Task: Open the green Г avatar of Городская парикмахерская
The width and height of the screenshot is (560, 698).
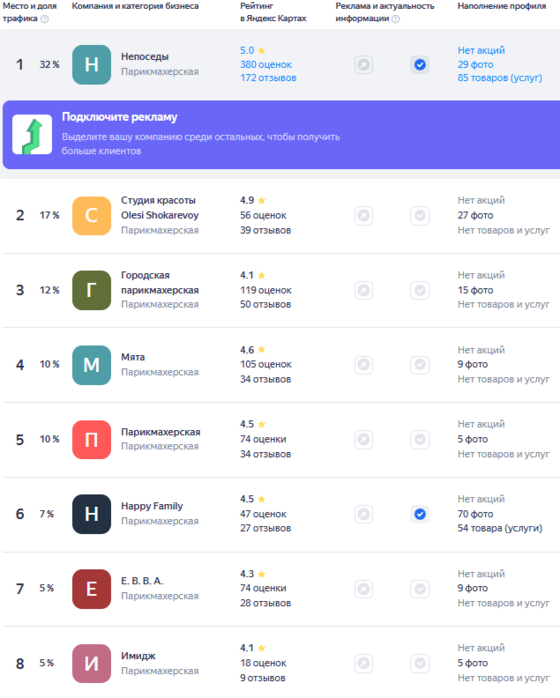Action: point(91,290)
